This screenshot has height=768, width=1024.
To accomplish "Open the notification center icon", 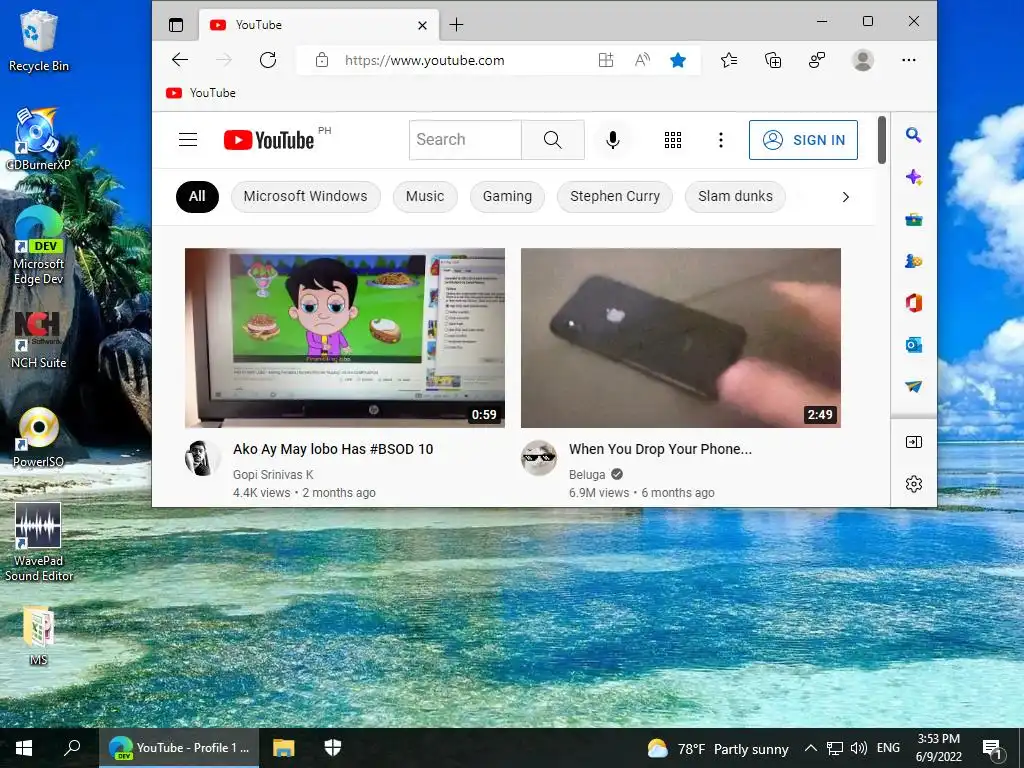I will [x=992, y=748].
